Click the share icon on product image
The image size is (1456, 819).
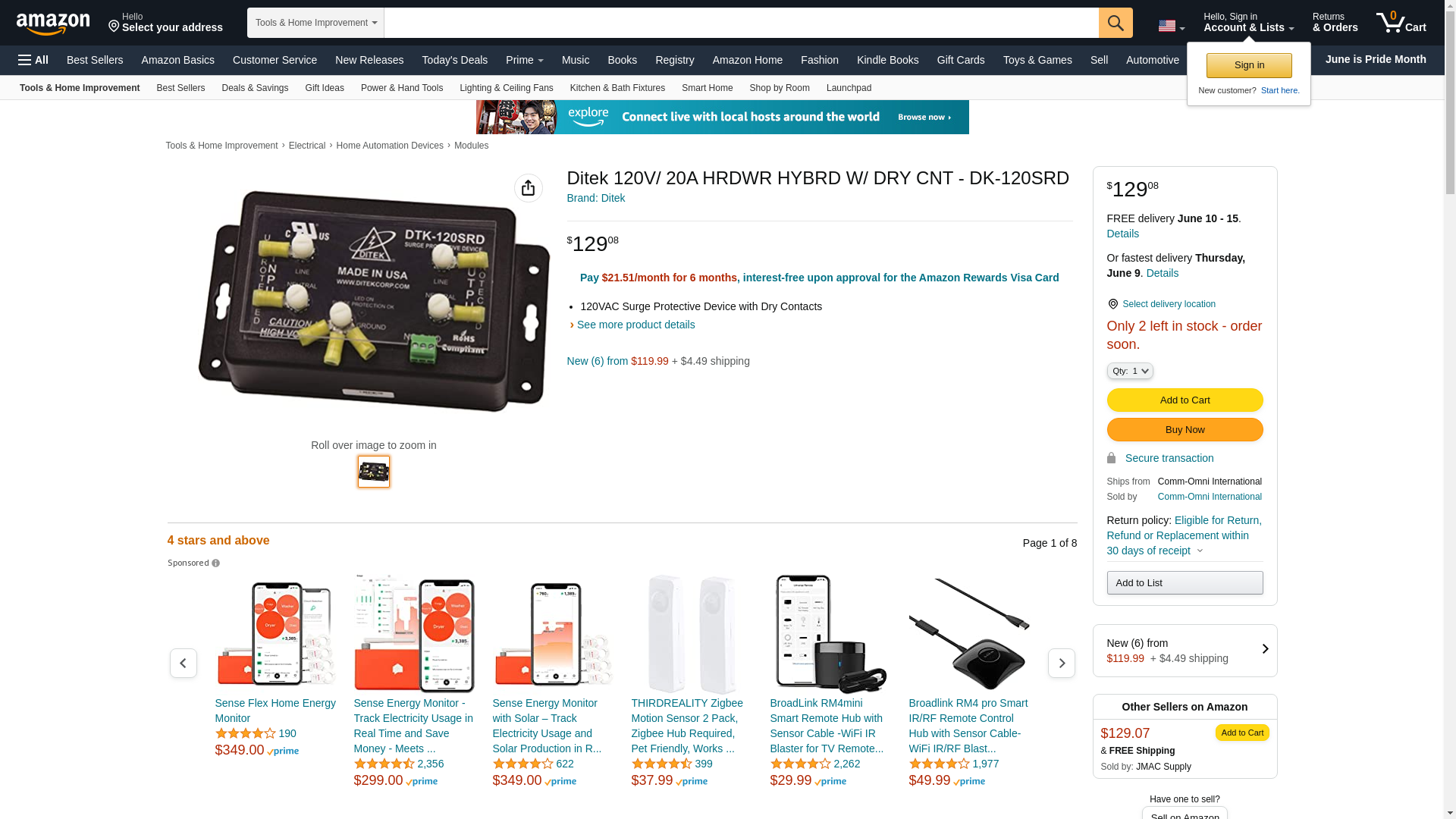529,188
